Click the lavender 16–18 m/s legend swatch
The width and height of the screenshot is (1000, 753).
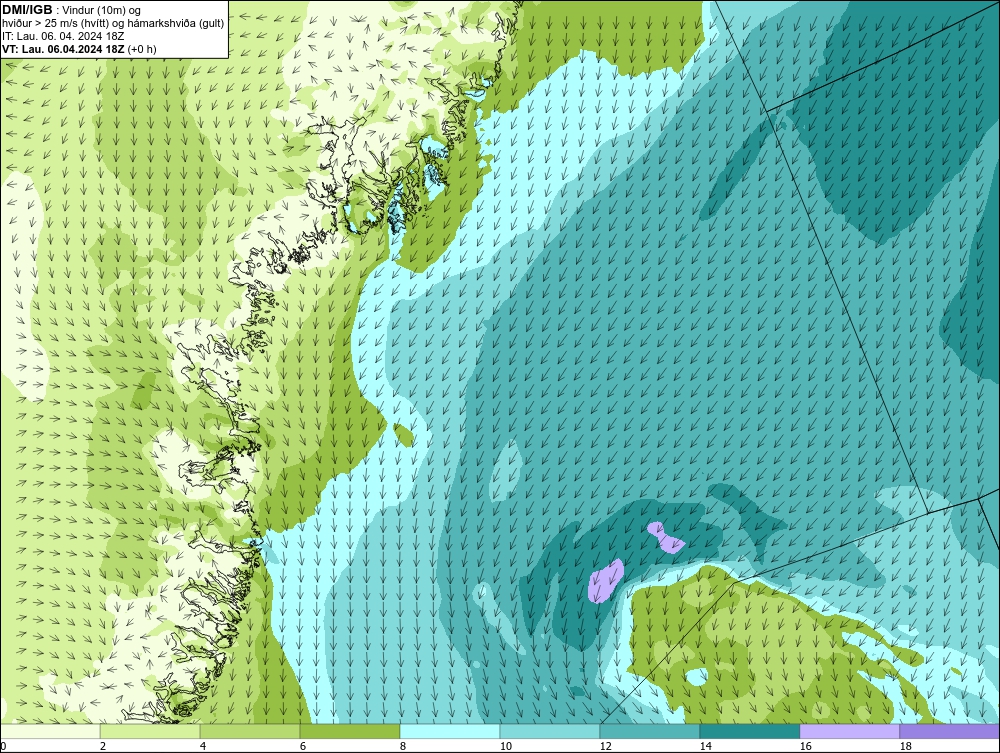click(849, 731)
